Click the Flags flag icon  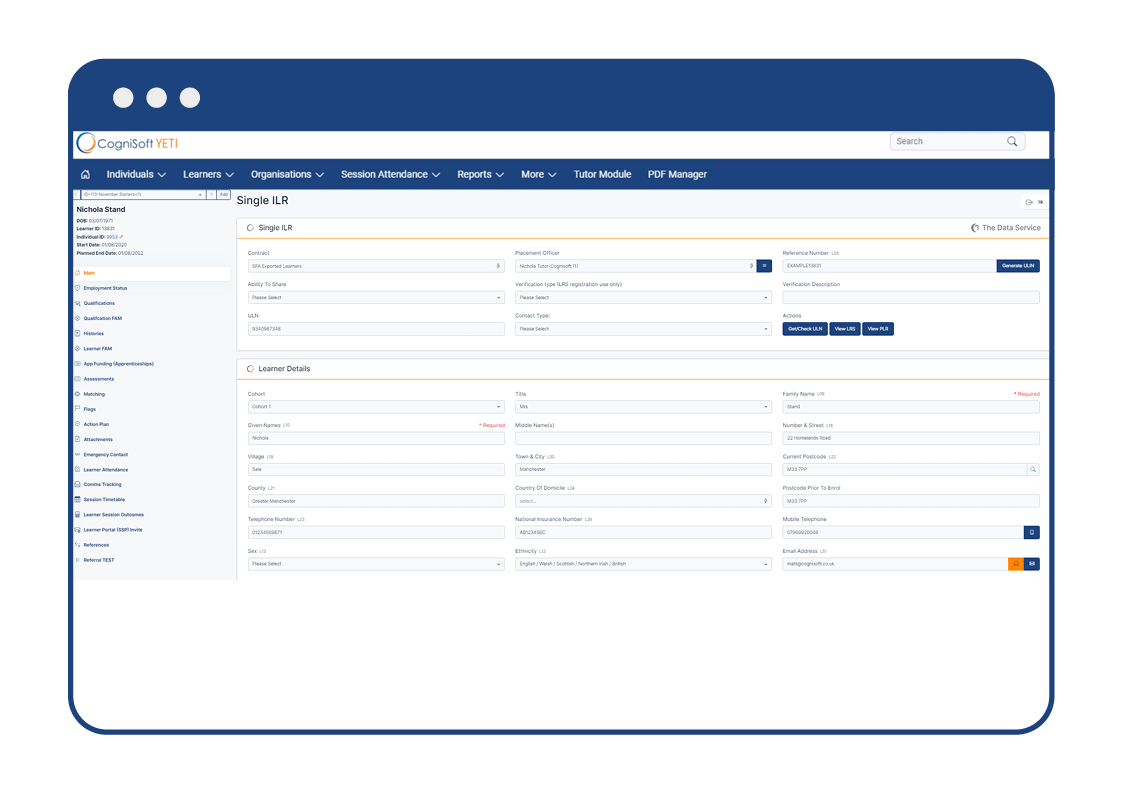coord(77,409)
